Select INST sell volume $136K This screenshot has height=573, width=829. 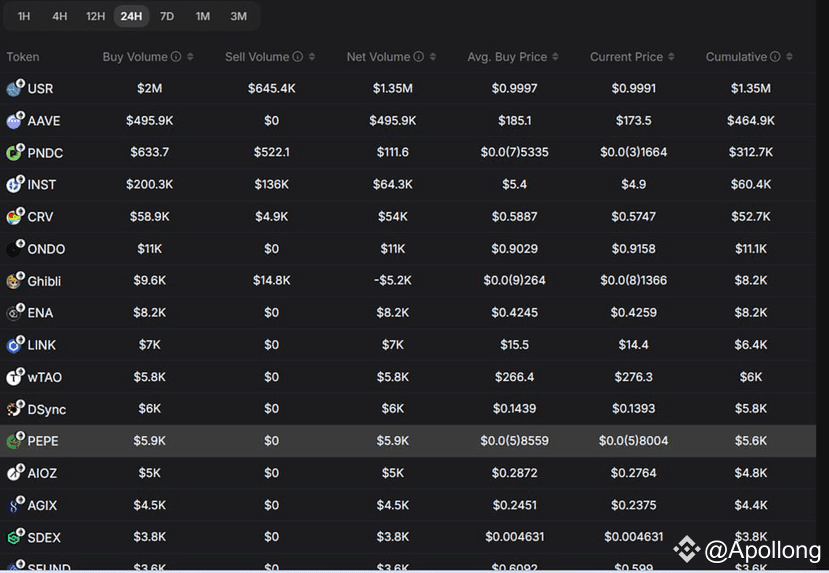[272, 184]
